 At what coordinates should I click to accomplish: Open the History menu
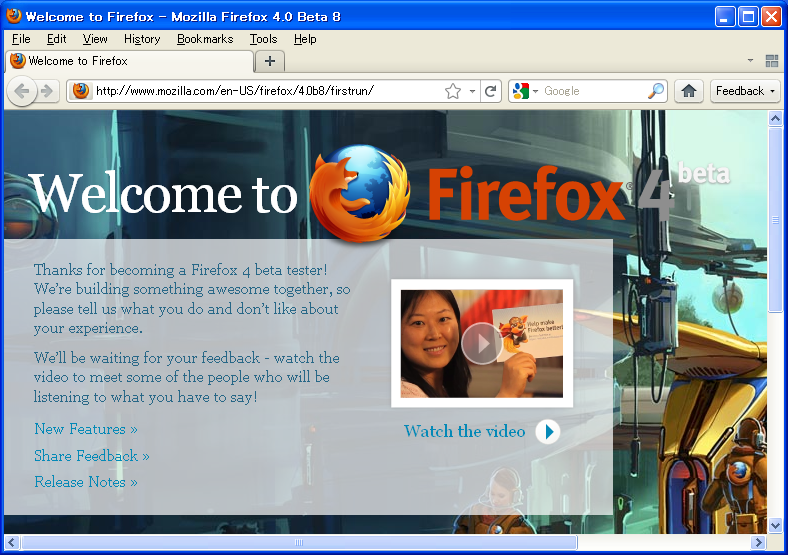142,39
